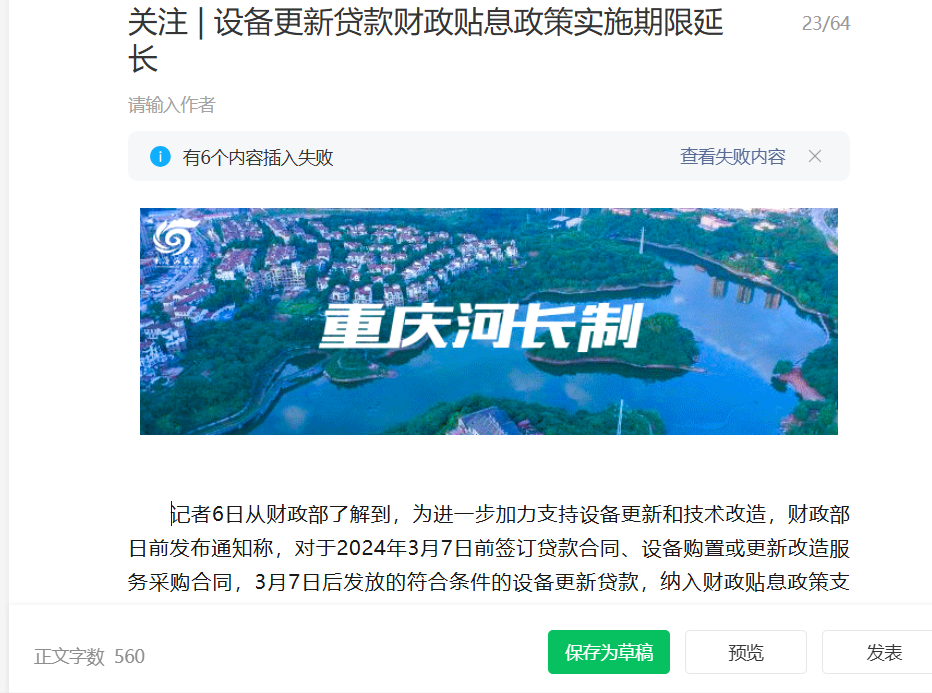Click the 有6个内容插入失败 message text

point(258,158)
